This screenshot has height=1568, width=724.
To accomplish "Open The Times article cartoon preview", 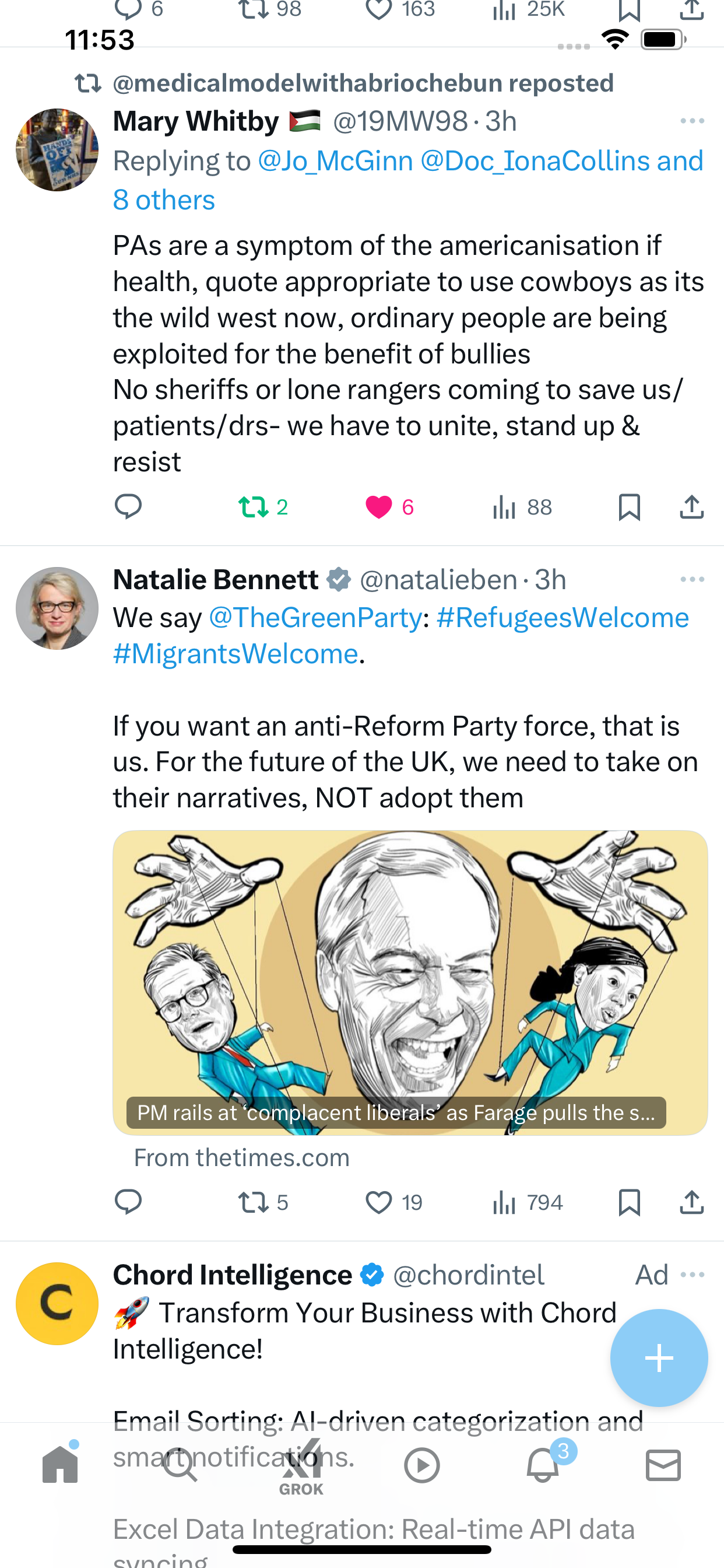I will click(x=410, y=982).
